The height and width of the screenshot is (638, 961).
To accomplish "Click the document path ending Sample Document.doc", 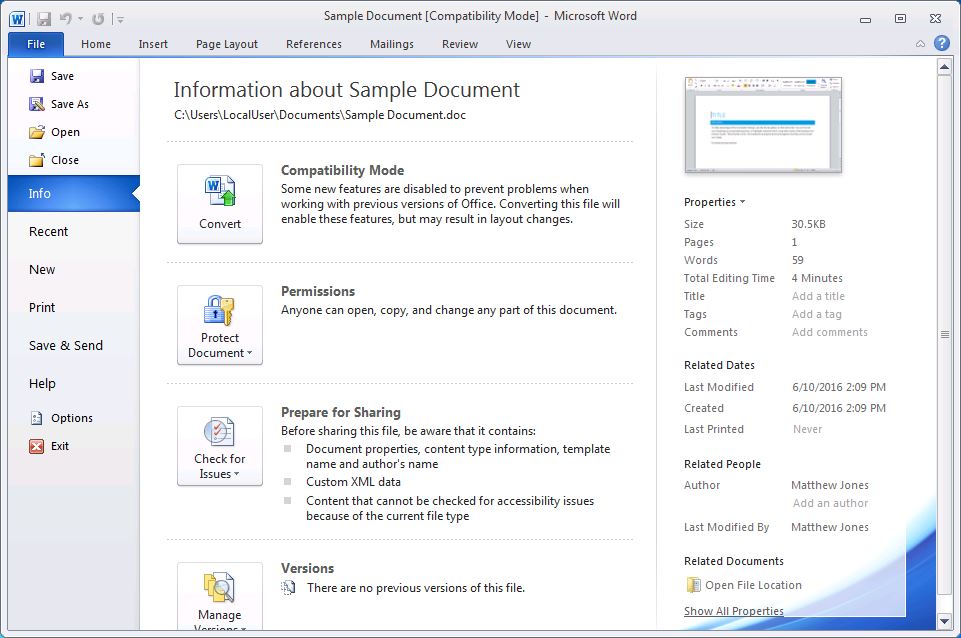I will pos(320,115).
